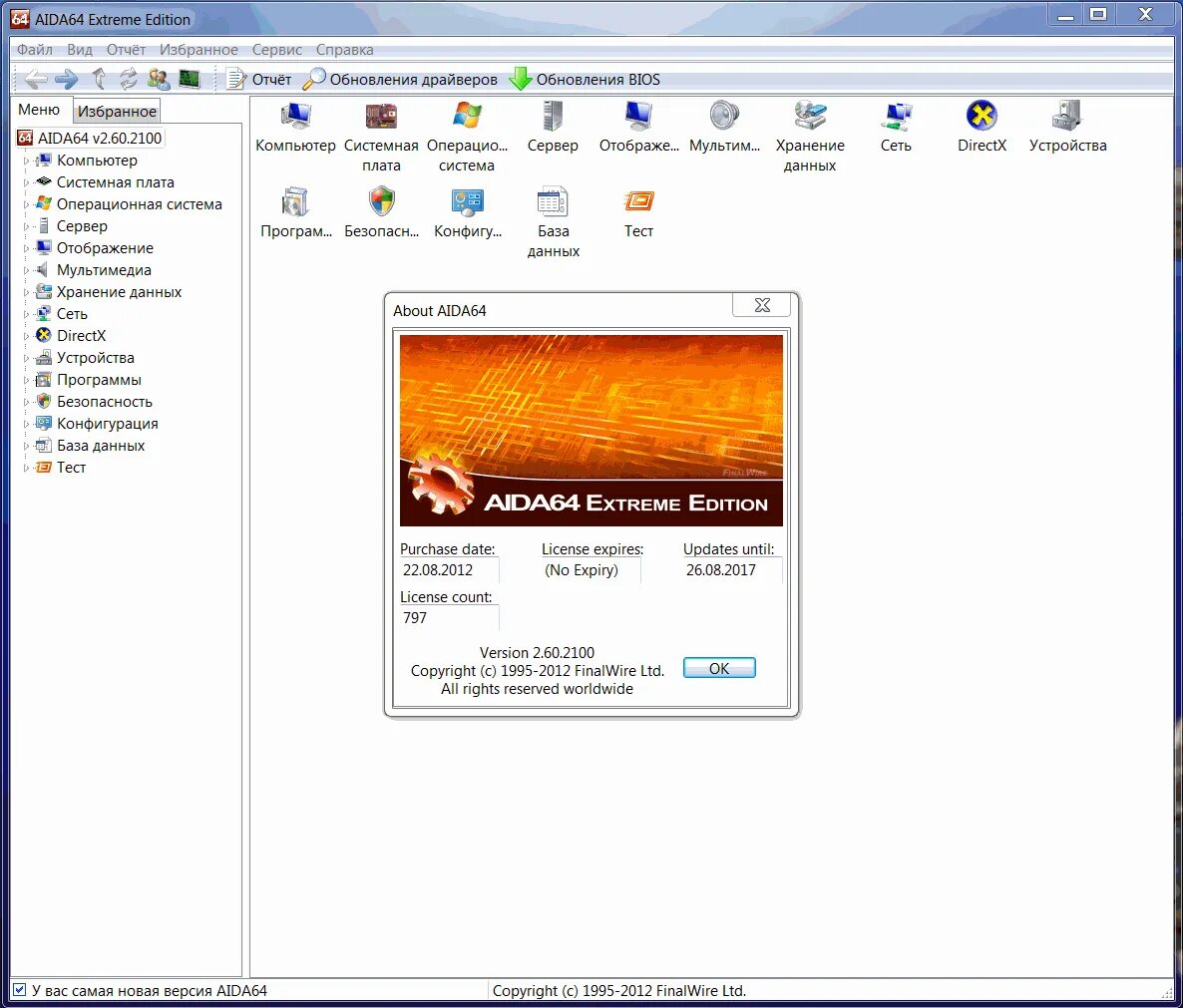
Task: Expand the Отображение tree node
Action: click(26, 249)
